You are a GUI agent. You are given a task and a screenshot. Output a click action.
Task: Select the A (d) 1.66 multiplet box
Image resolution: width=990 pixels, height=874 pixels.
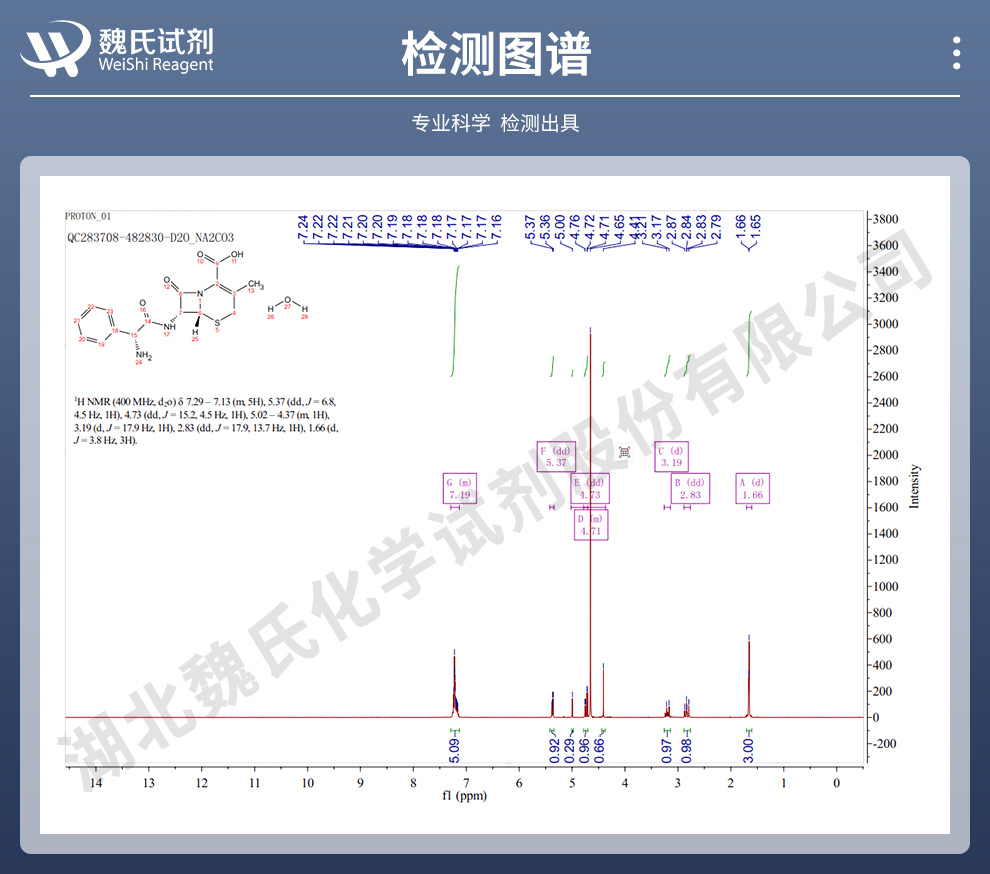pyautogui.click(x=752, y=488)
